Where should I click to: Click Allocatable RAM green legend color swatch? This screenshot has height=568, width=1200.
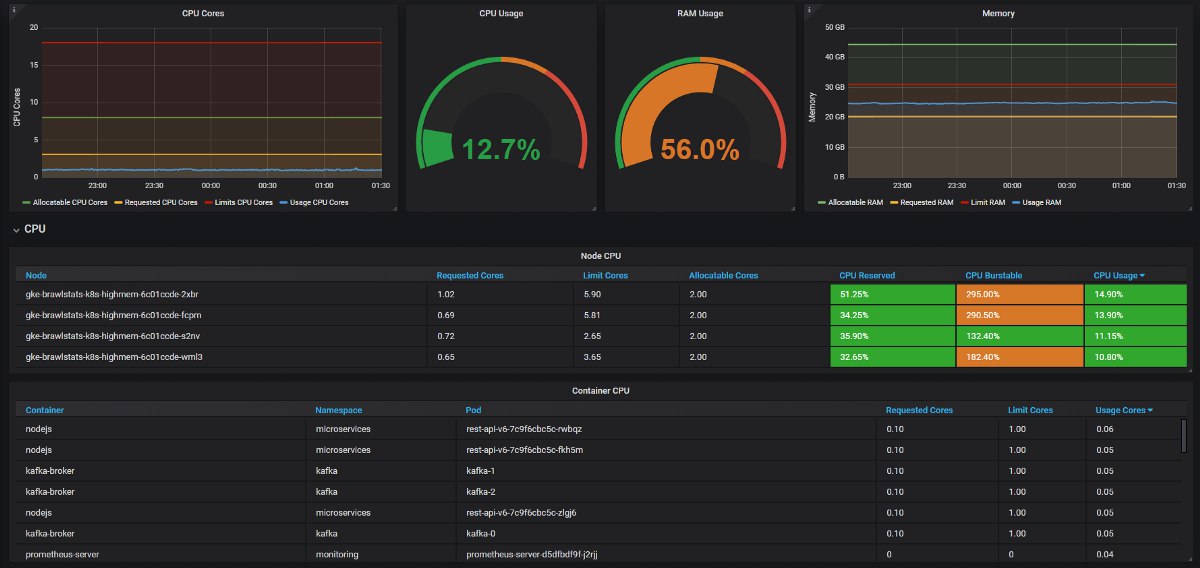click(823, 202)
